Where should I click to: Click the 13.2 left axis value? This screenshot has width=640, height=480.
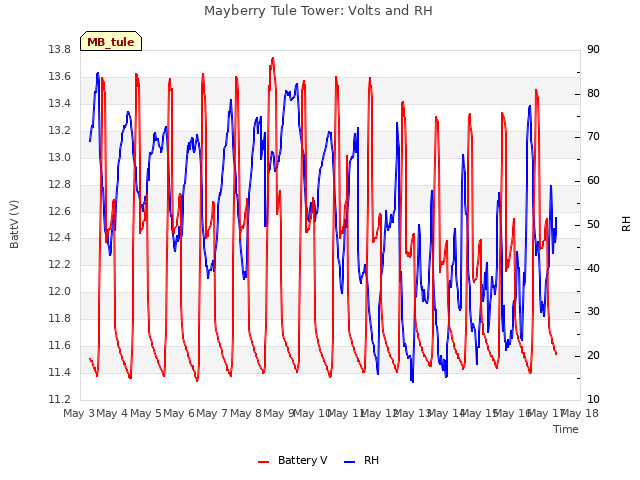point(60,131)
